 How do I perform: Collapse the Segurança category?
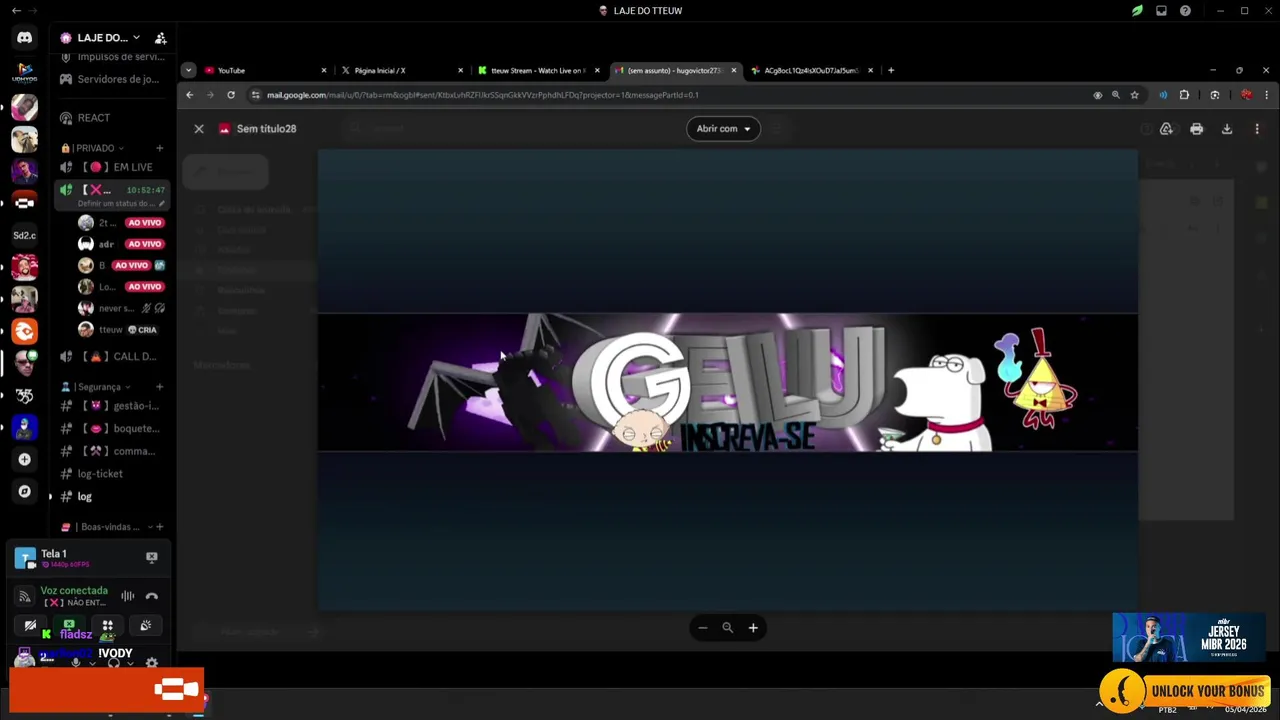(96, 387)
